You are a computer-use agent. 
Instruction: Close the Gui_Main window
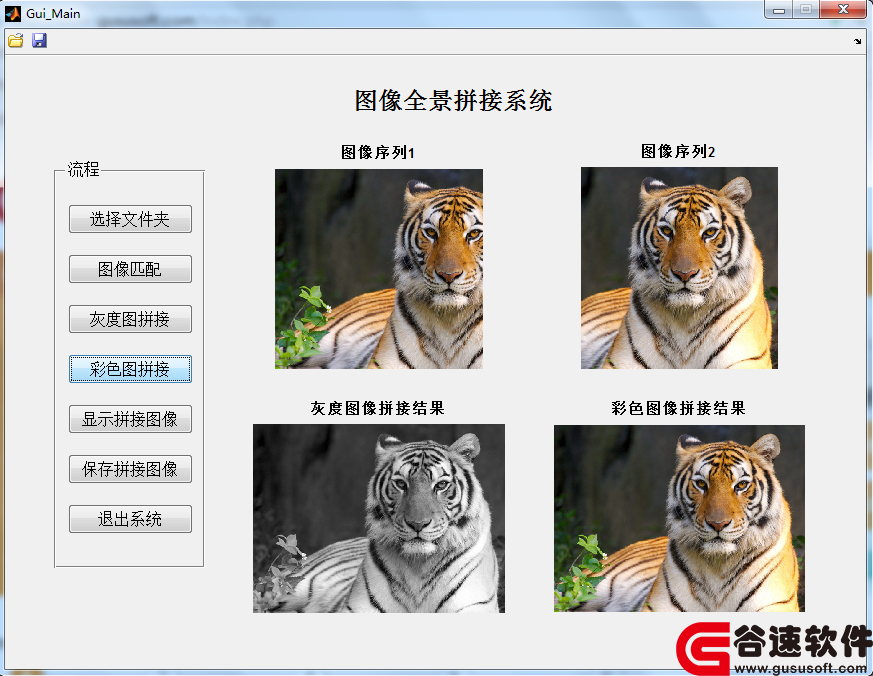(843, 10)
